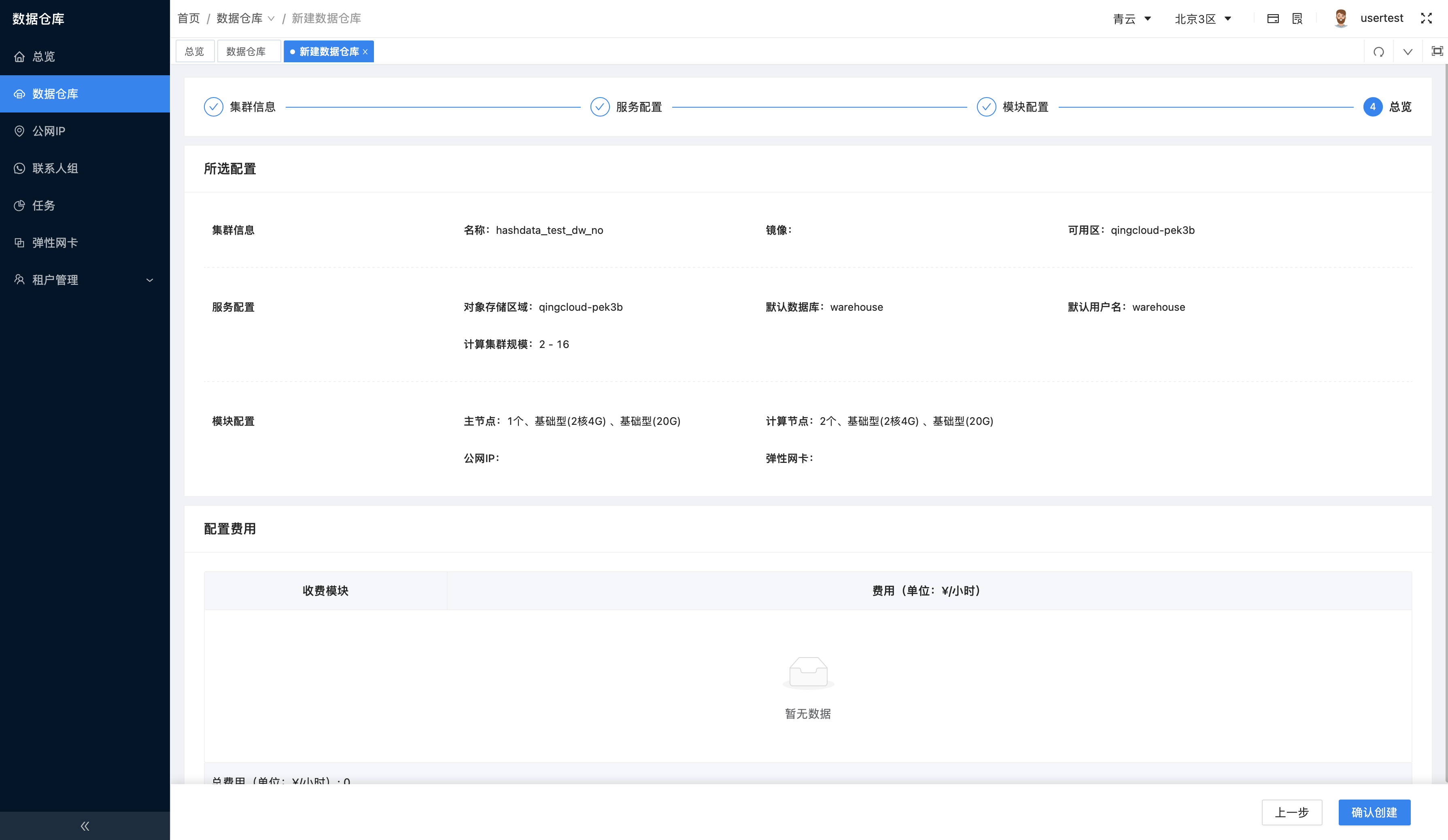Collapse sidebar with double-chevron icon
This screenshot has height=840, width=1448.
click(85, 826)
